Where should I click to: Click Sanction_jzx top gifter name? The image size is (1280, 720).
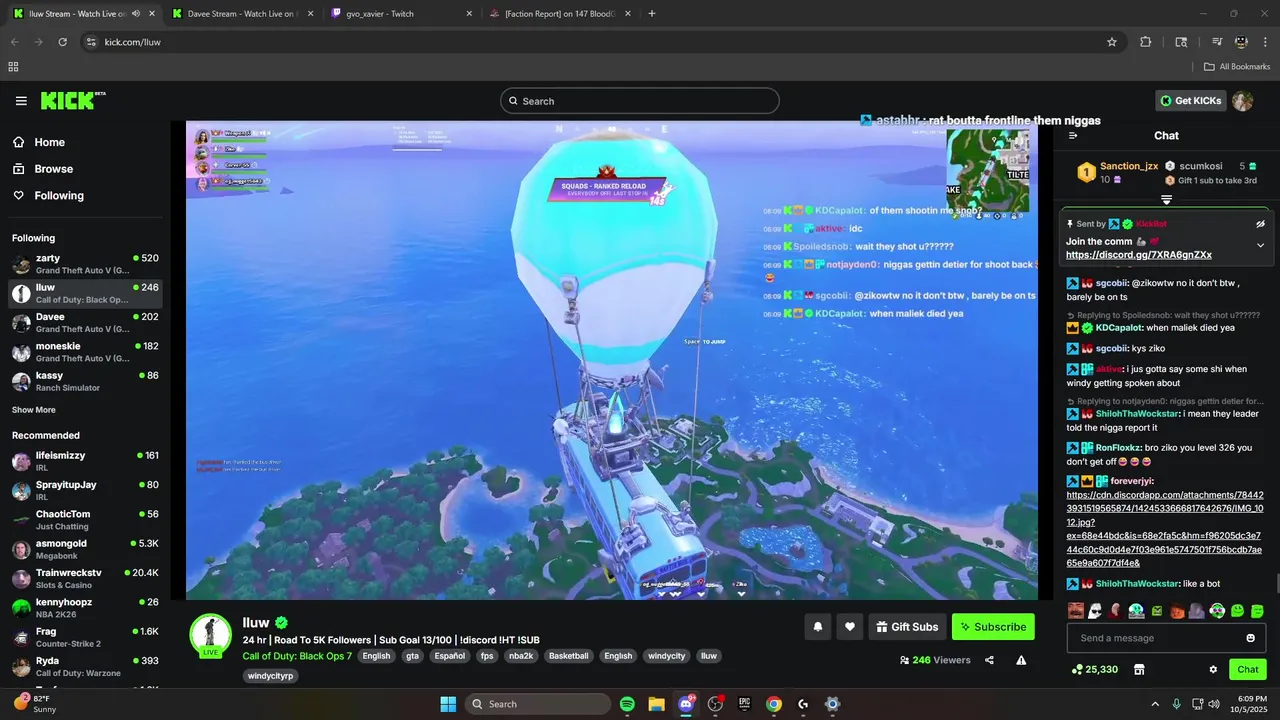tap(1129, 166)
